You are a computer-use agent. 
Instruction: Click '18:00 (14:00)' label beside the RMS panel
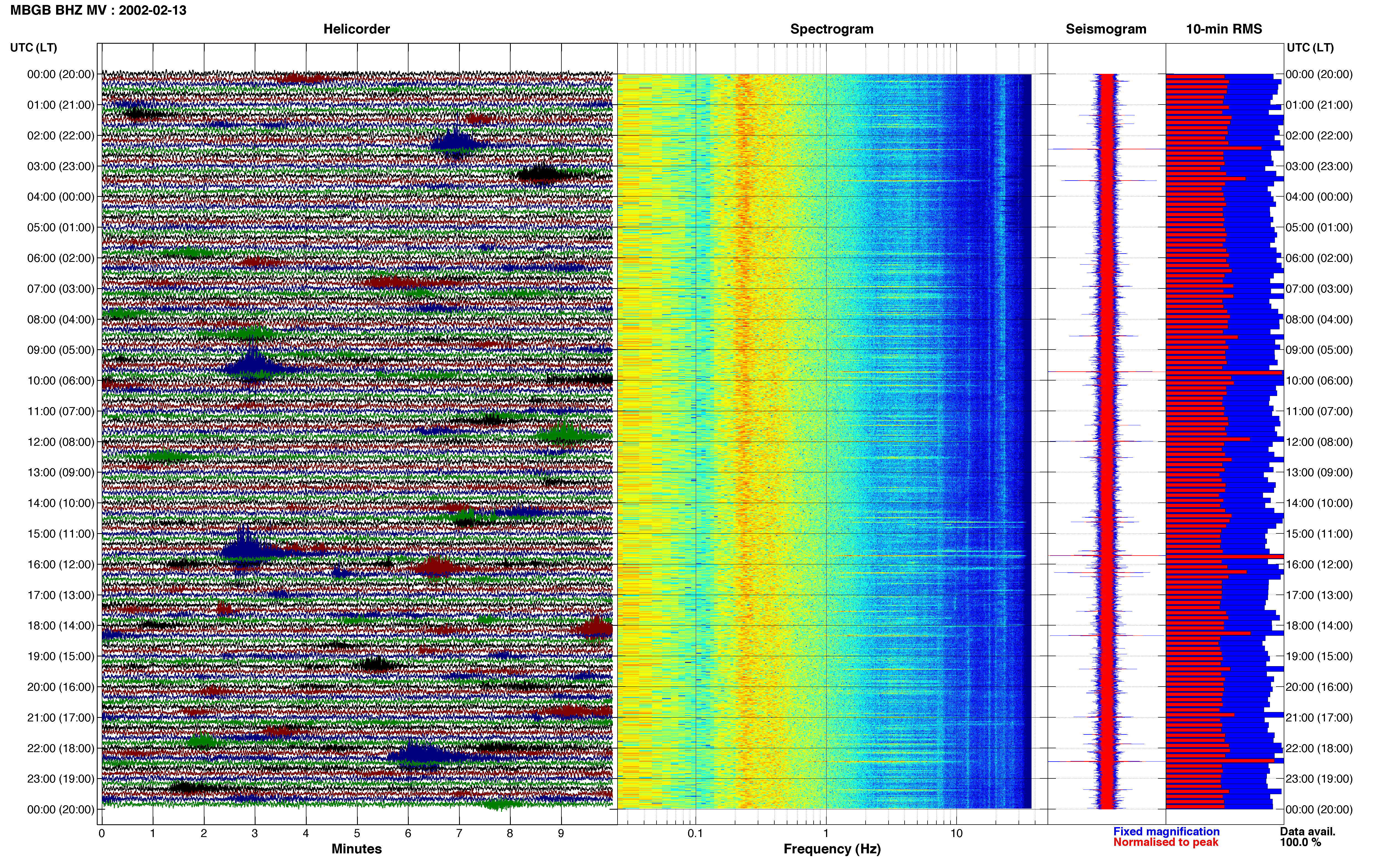[x=1319, y=626]
